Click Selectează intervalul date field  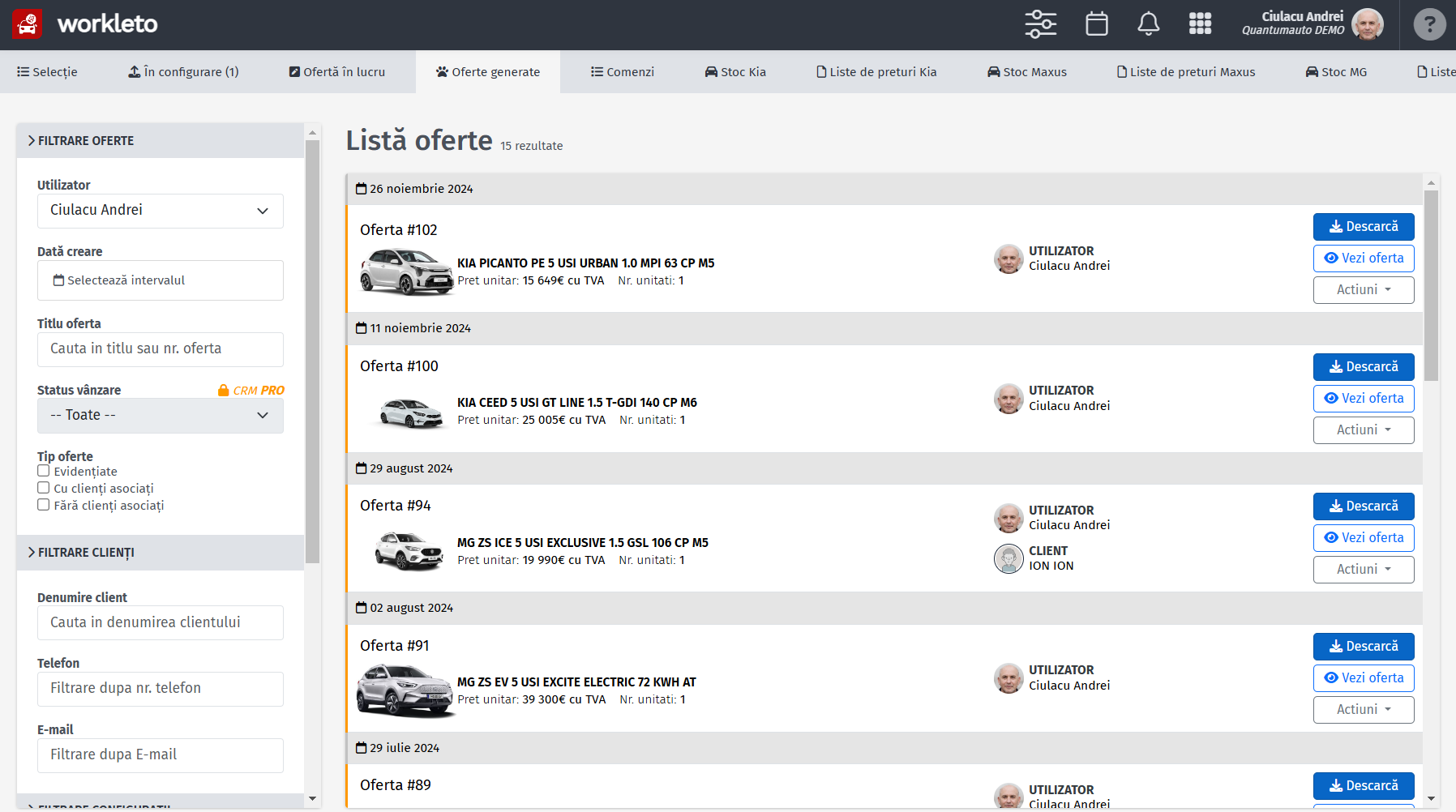pos(161,280)
